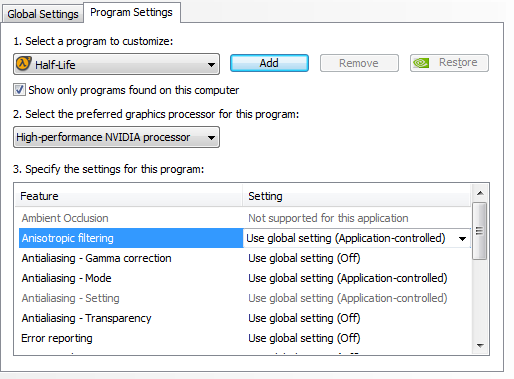Open the Half-Life program dropdown
The height and width of the screenshot is (379, 514).
(x=116, y=64)
